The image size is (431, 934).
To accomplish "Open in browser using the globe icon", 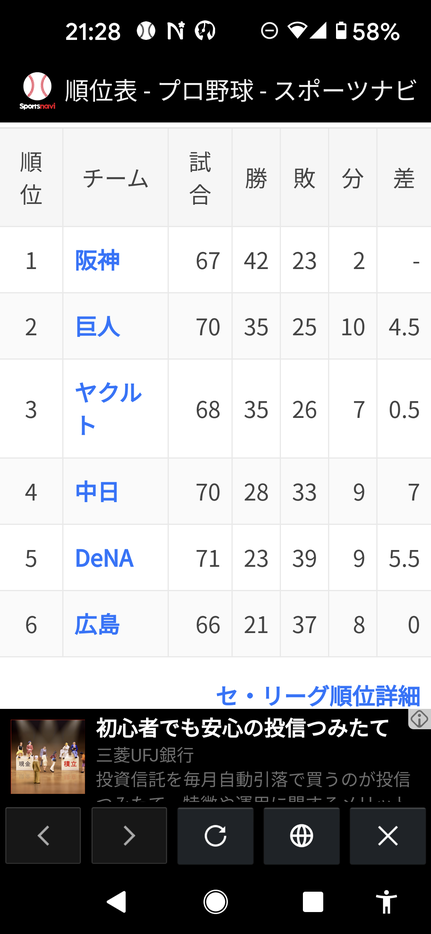I will click(x=302, y=836).
